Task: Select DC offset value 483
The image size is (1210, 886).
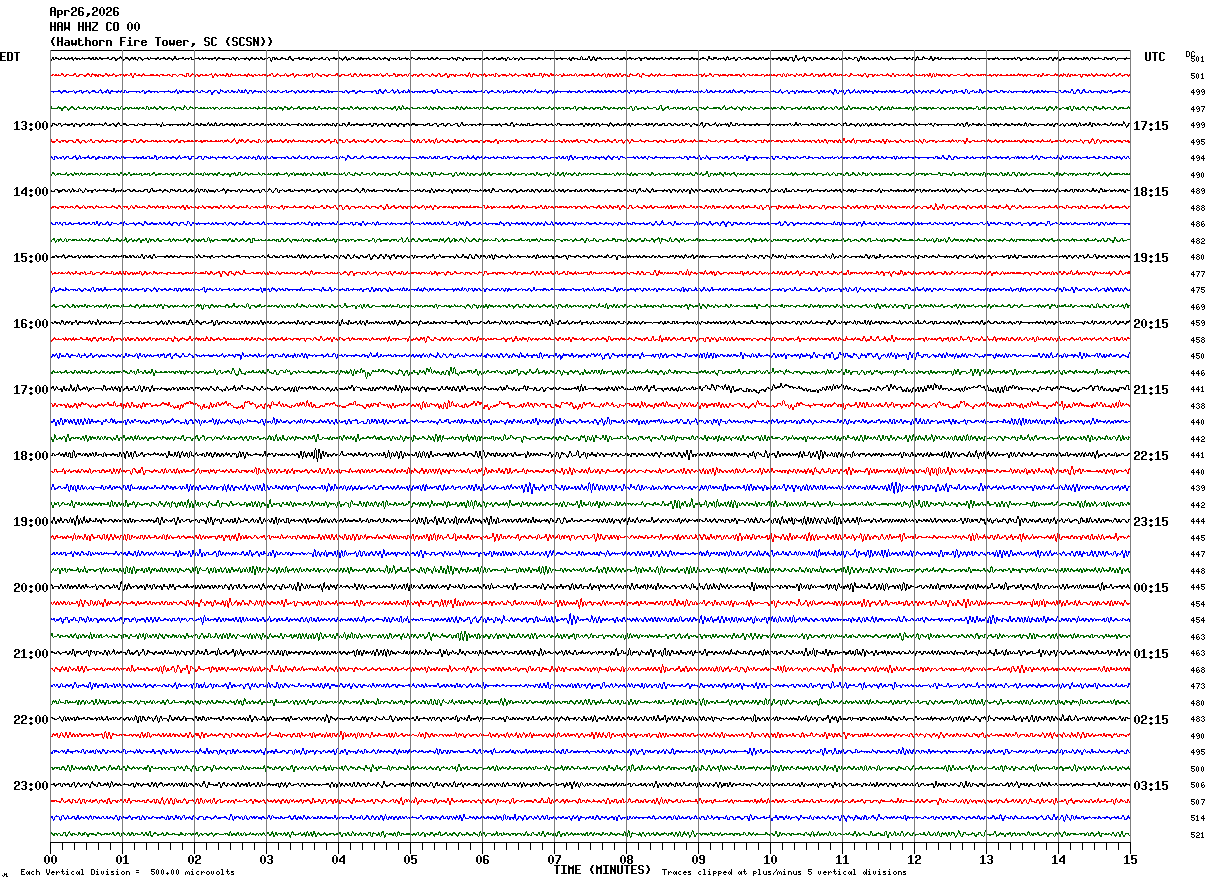Action: point(1197,720)
